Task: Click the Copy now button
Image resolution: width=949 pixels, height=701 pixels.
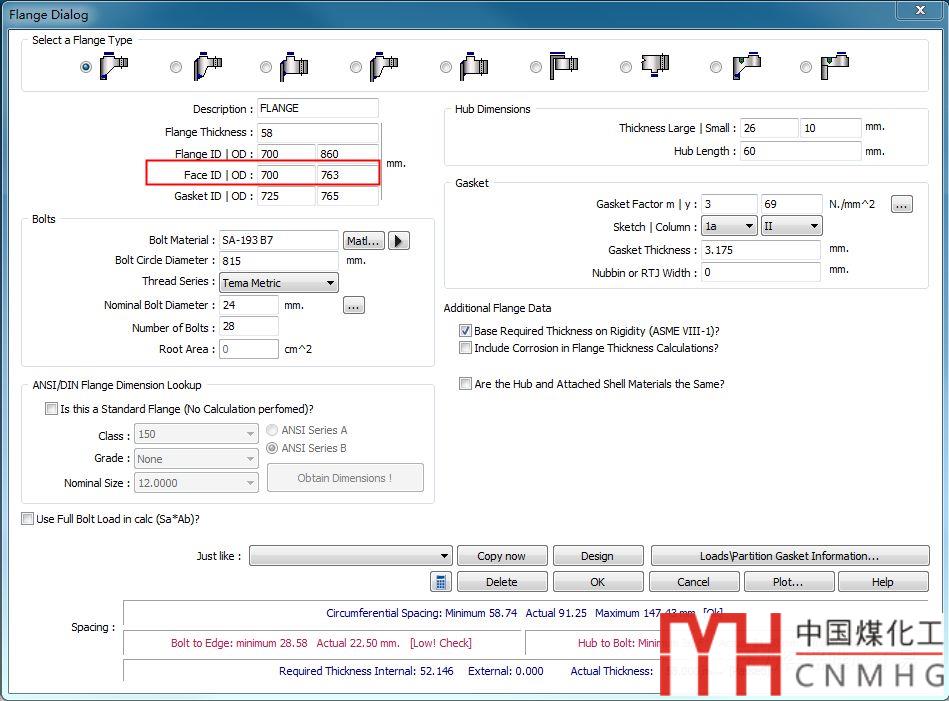Action: pos(502,556)
